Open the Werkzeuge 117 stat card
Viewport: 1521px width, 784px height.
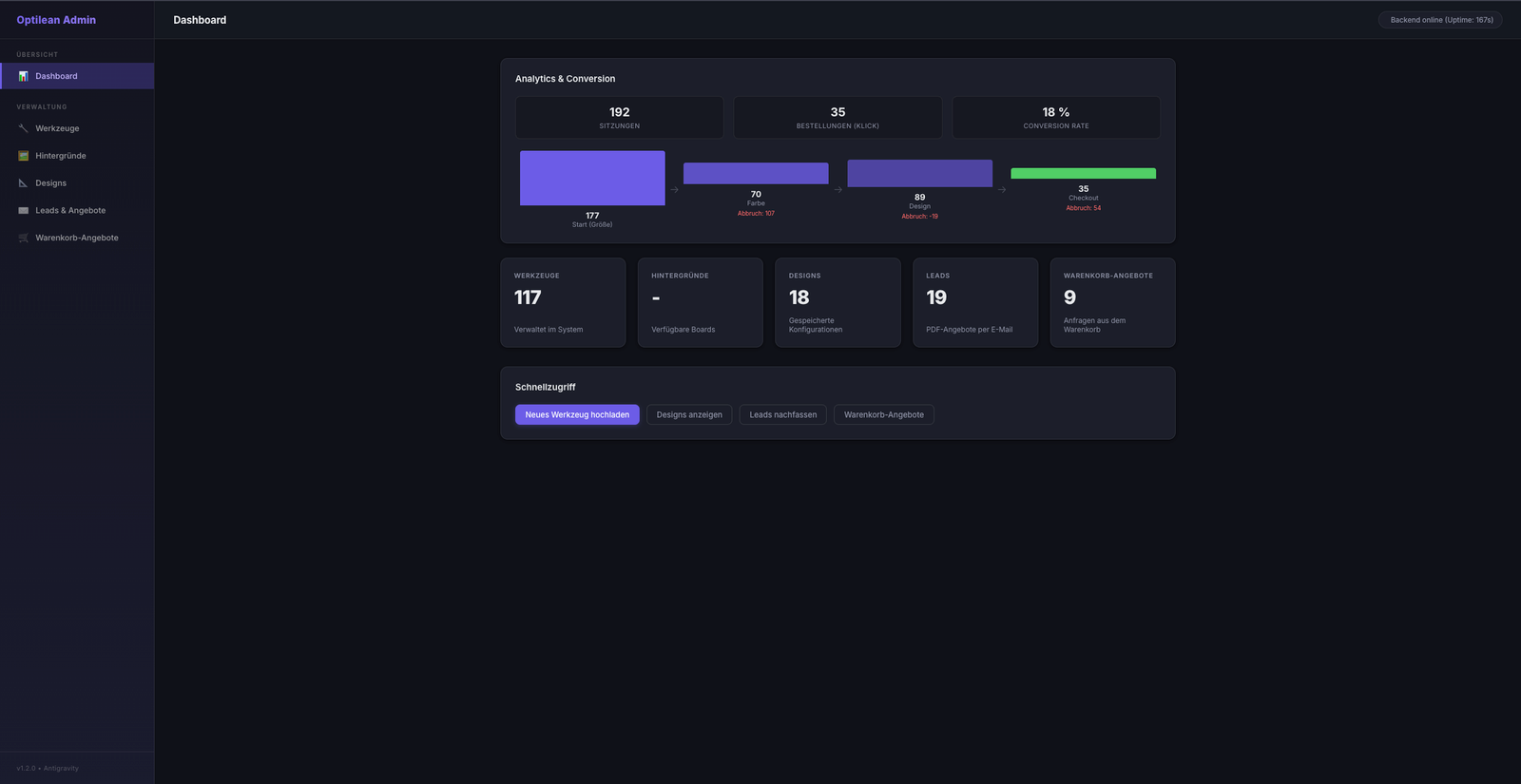coord(563,302)
